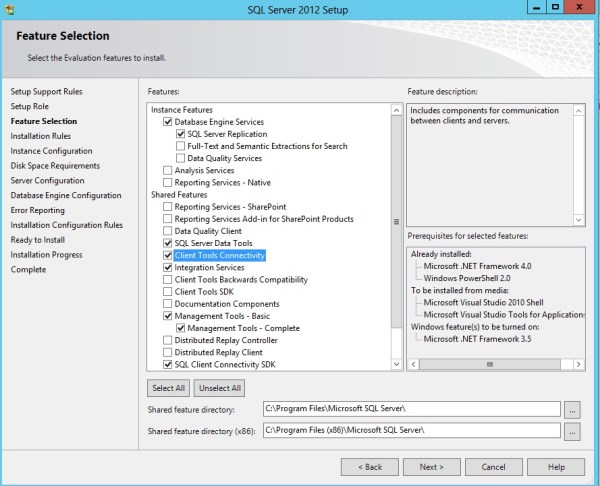Screen dimensions: 600x486
Task: Select the Installation Rules step
Action: click(x=40, y=136)
